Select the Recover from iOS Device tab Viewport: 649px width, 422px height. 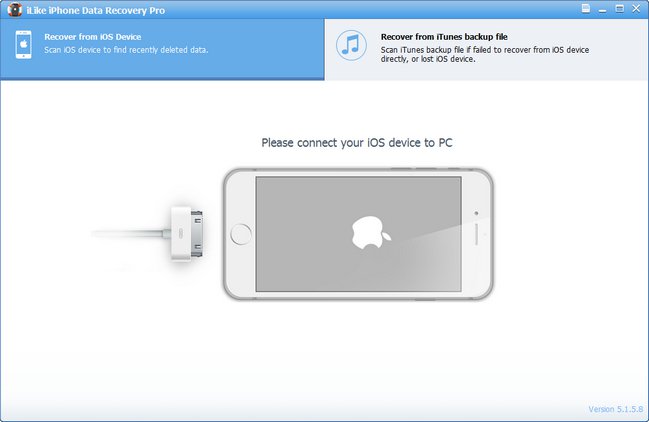[162, 49]
